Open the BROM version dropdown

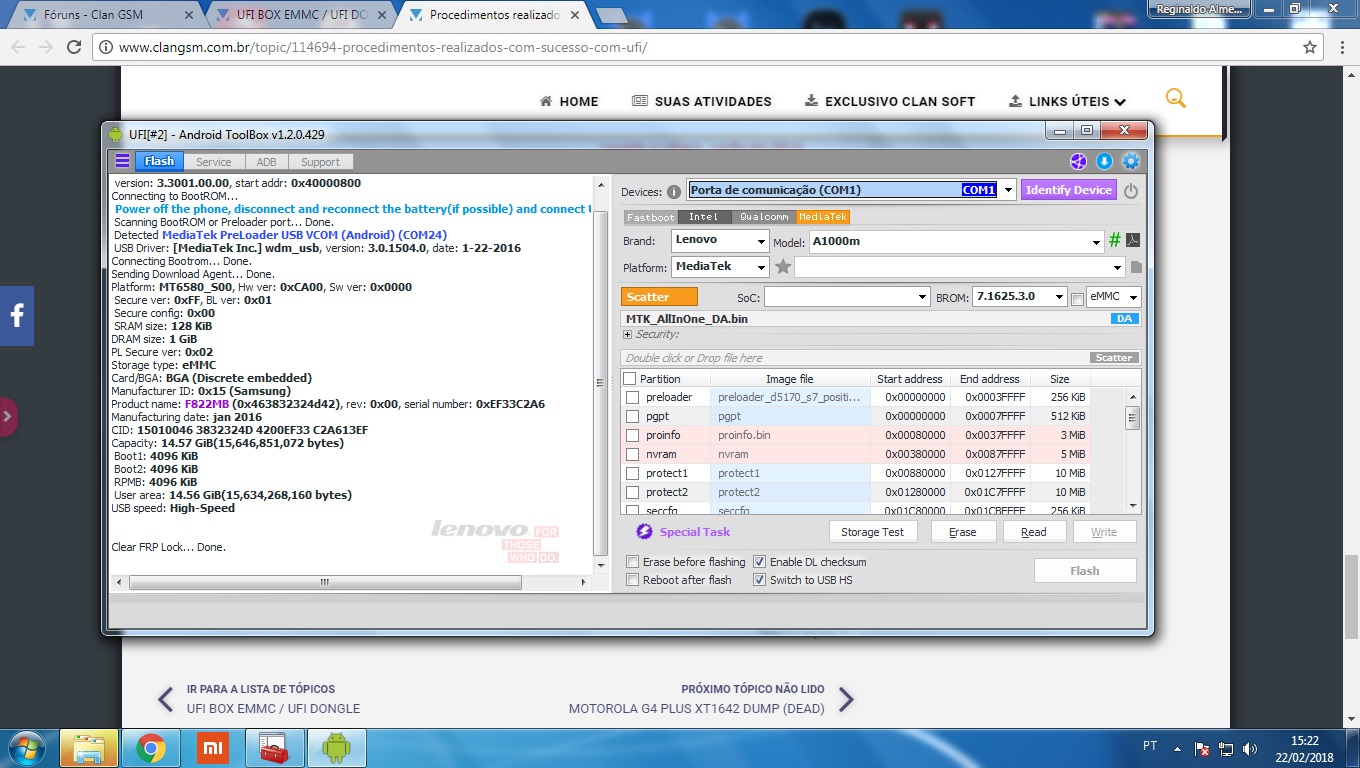point(1059,297)
